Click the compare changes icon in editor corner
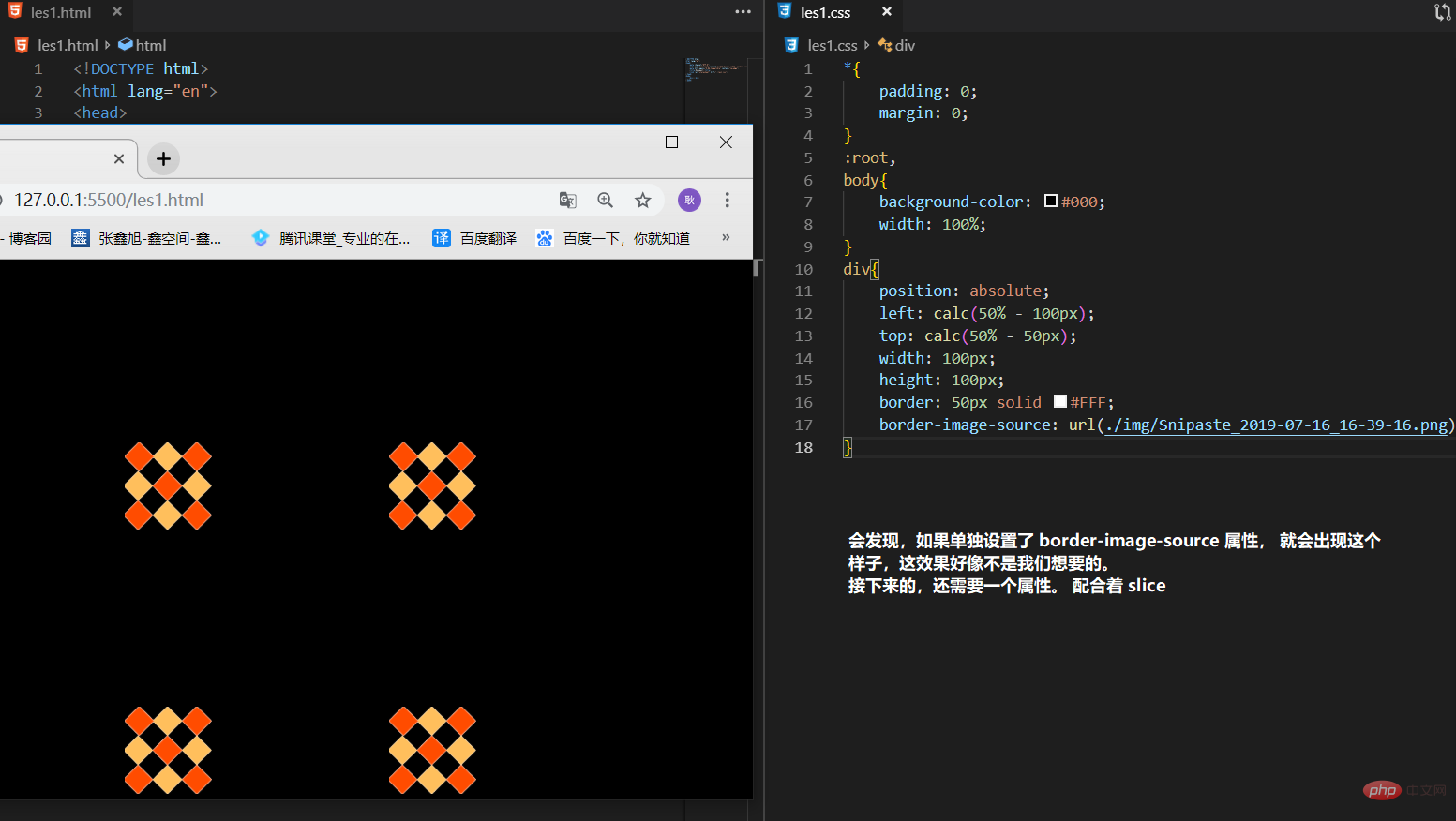This screenshot has width=1456, height=821. [1442, 12]
